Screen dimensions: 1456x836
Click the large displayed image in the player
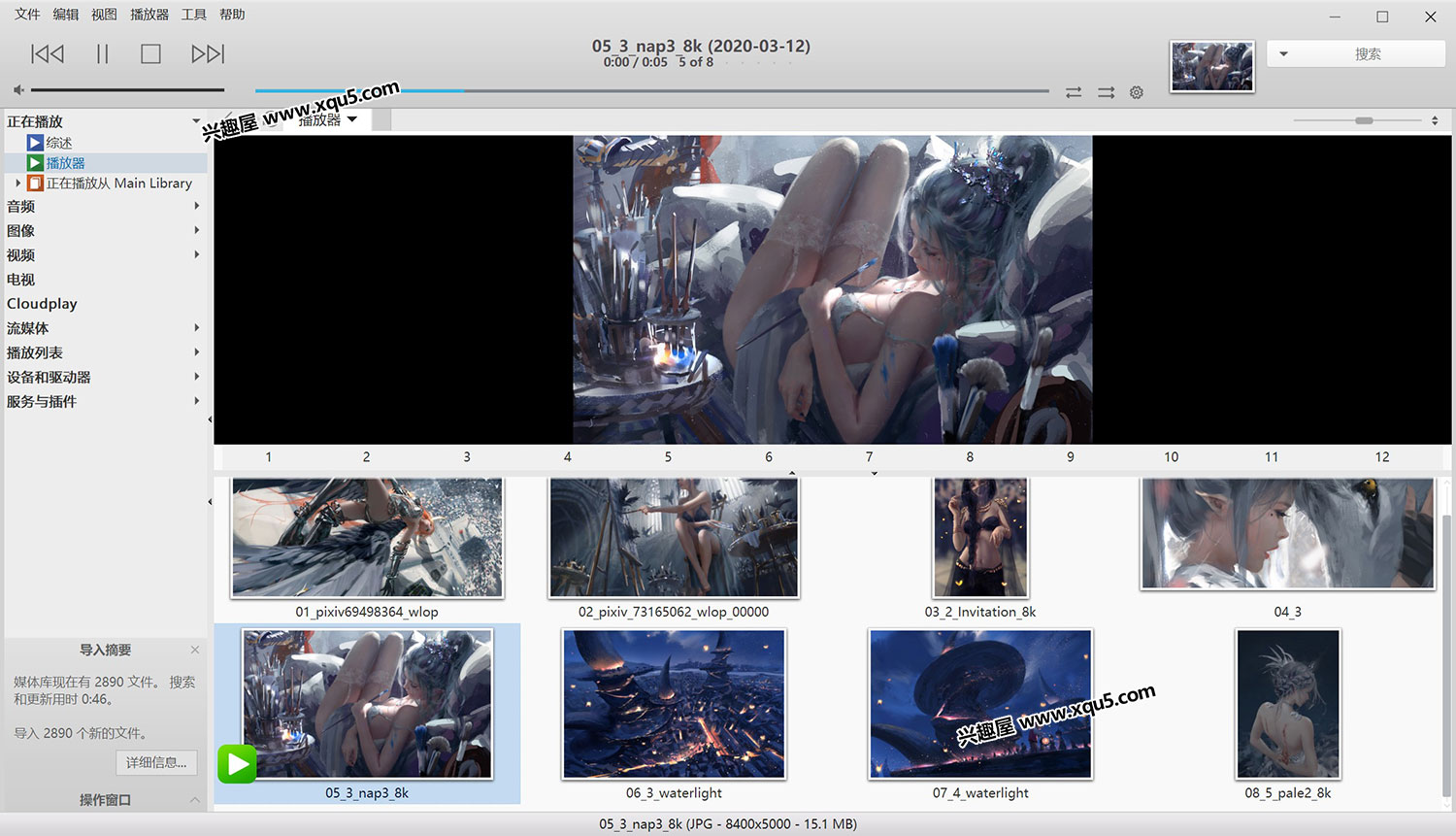833,289
